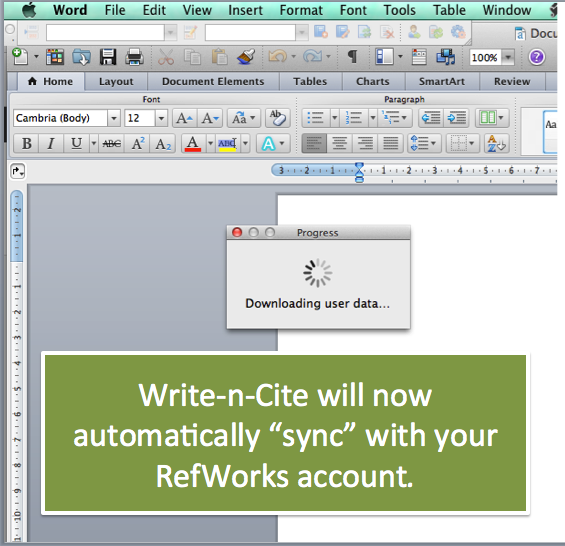The height and width of the screenshot is (546, 565).
Task: Open the Tools menu
Action: coord(399,10)
